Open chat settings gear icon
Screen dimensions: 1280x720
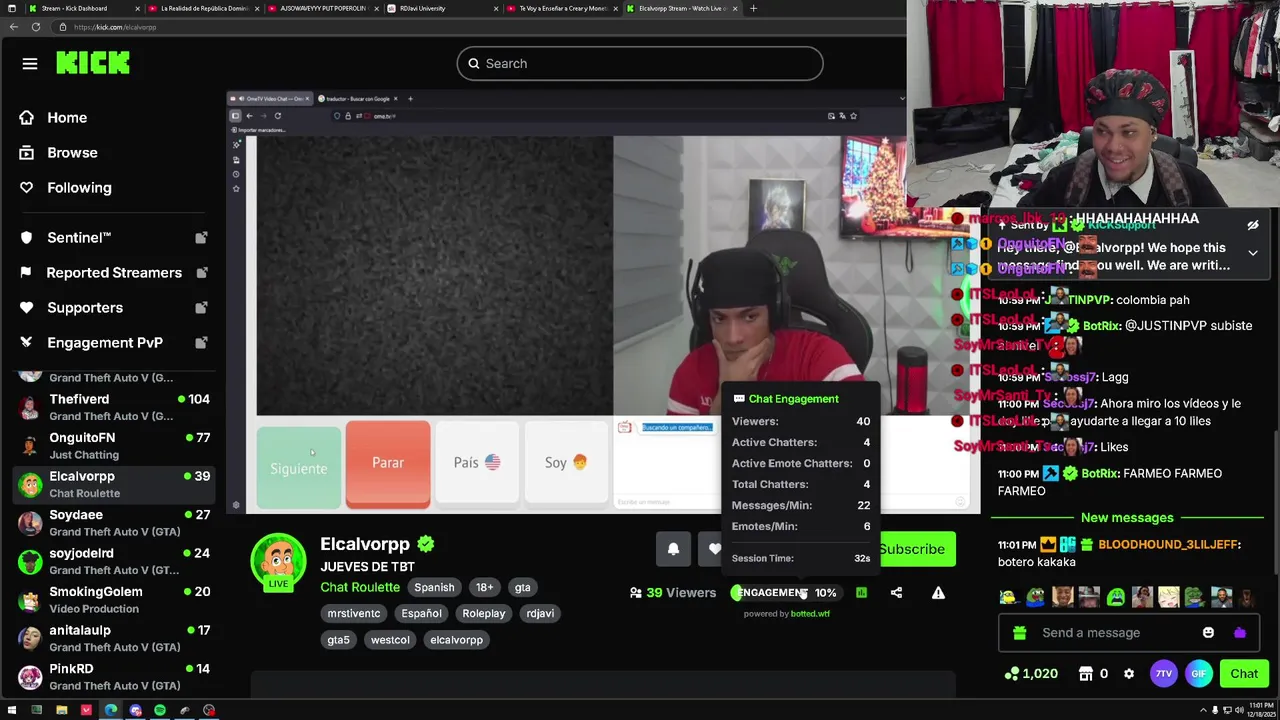(x=1129, y=674)
